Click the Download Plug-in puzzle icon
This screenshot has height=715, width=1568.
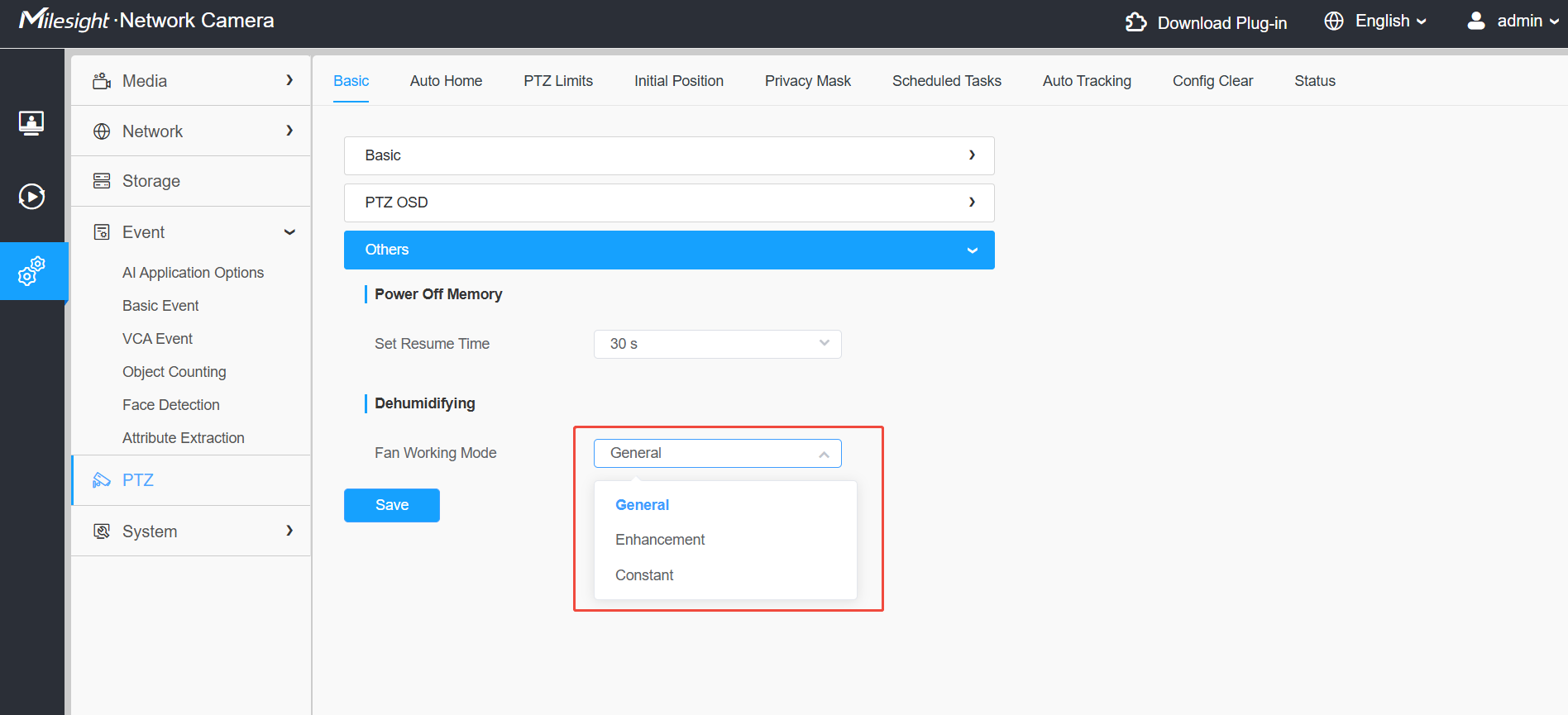(1136, 22)
